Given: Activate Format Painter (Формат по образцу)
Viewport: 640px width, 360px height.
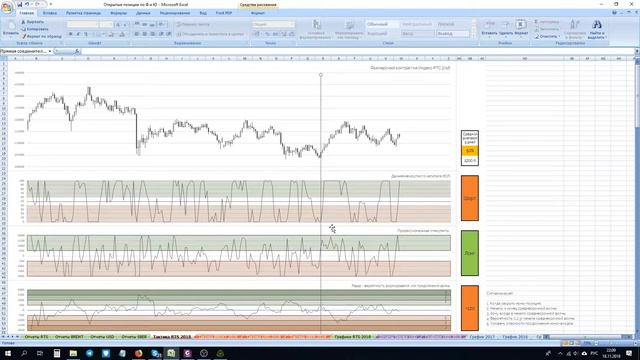Looking at the screenshot, I should [x=41, y=36].
